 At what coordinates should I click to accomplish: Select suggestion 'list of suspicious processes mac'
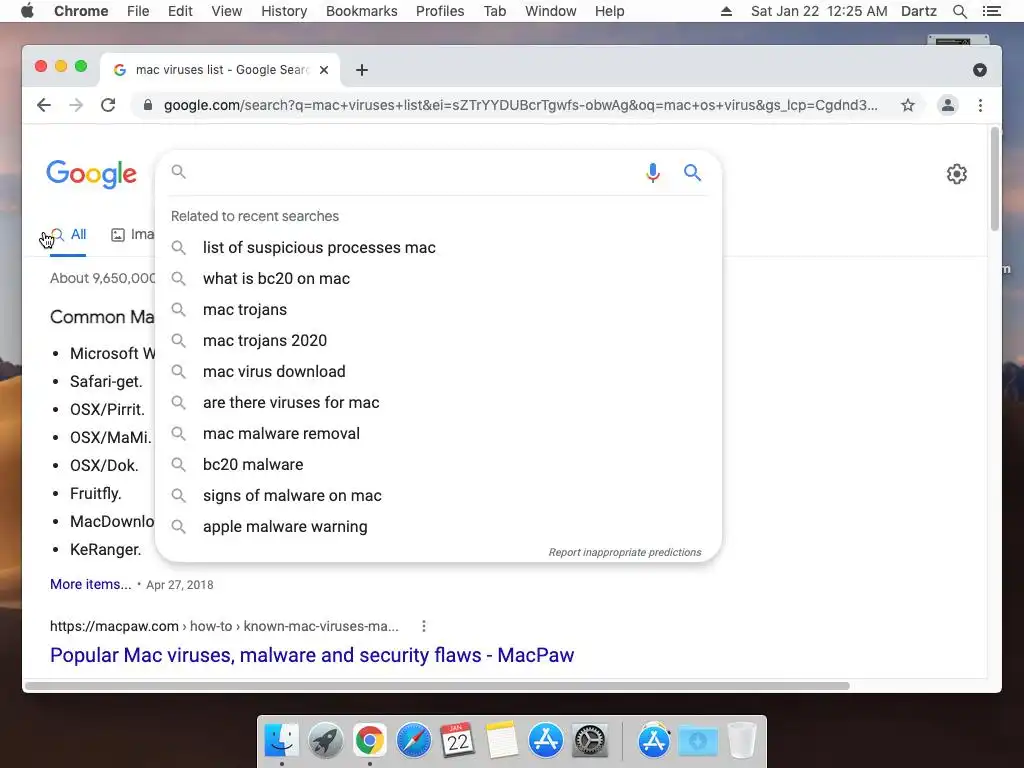[438, 248]
